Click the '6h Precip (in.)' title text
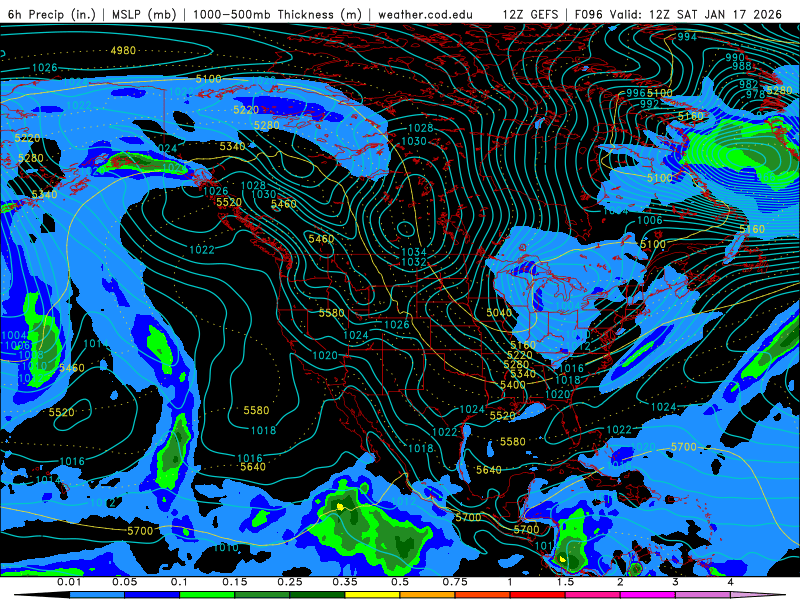The width and height of the screenshot is (800, 600). point(52,14)
